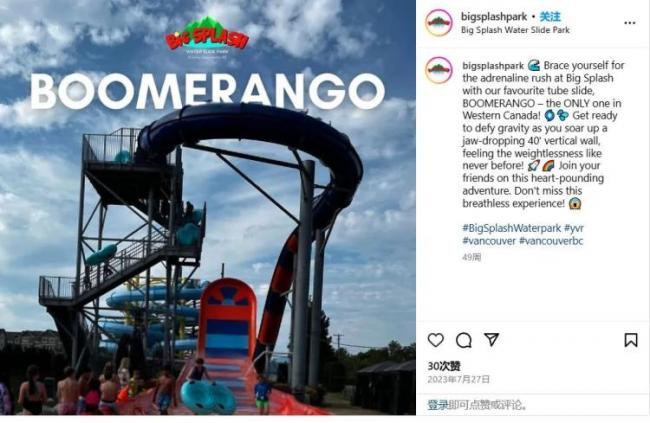Like the post with the heart icon
Viewport: 650px width, 423px height.
(x=435, y=340)
